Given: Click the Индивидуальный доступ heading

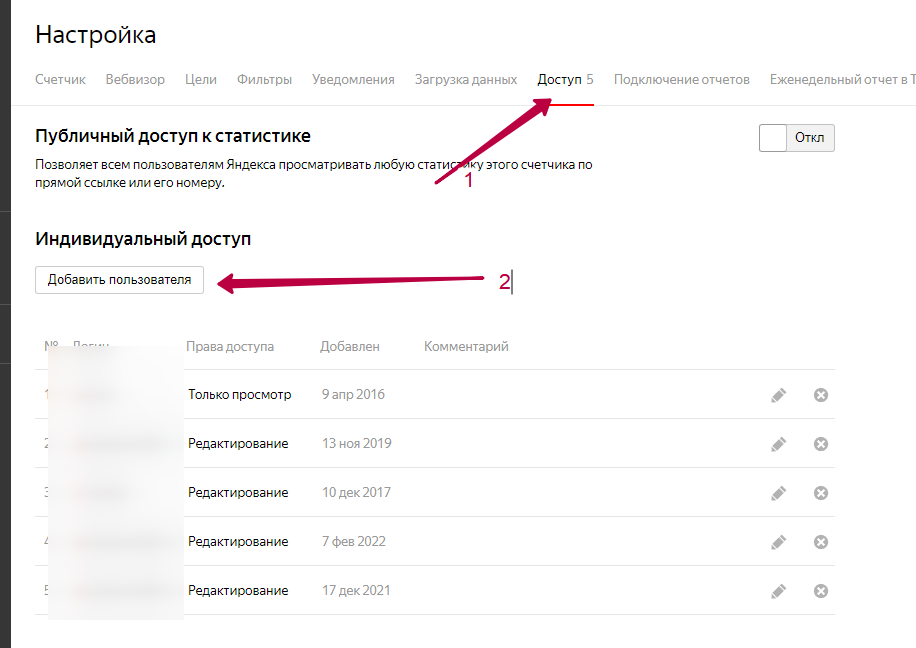Looking at the screenshot, I should click(143, 239).
